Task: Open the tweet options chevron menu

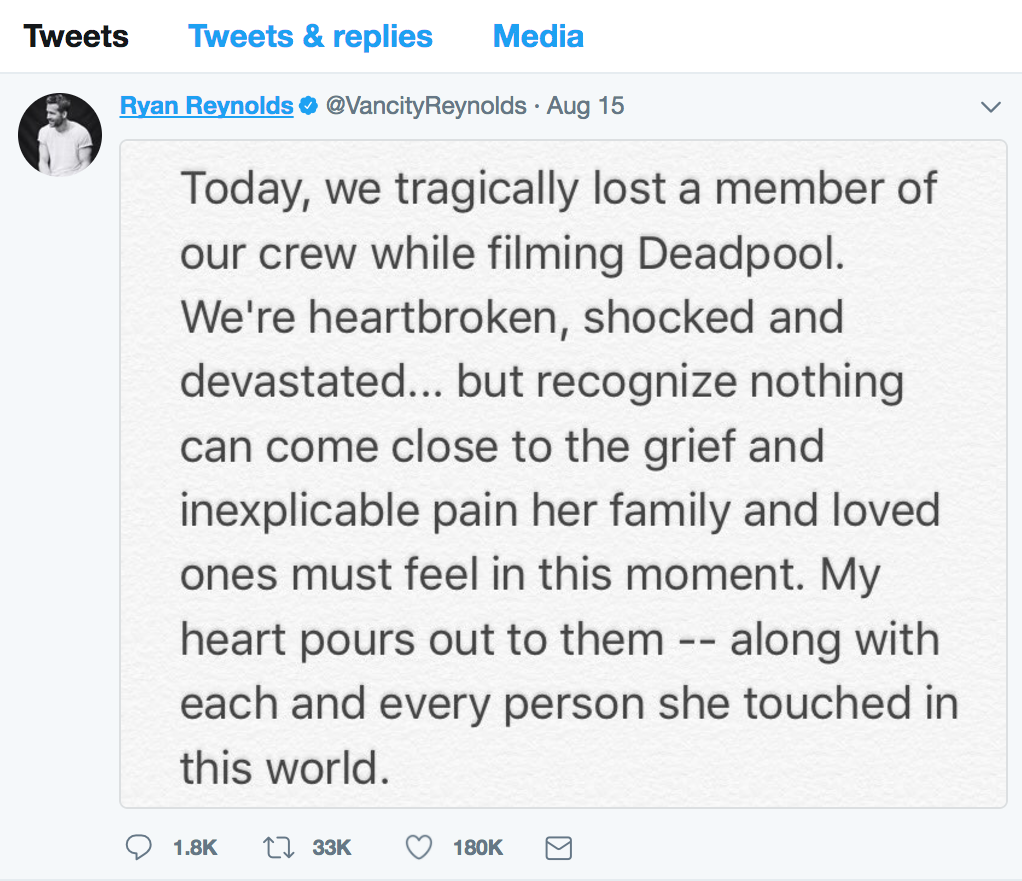Action: click(990, 107)
